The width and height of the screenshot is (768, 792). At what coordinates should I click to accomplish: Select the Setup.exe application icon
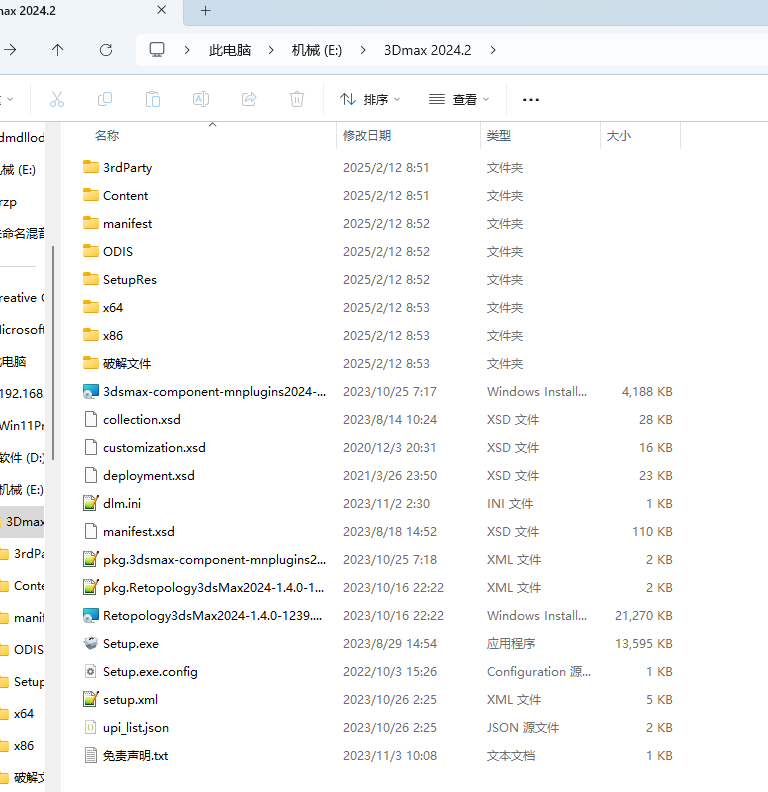90,643
